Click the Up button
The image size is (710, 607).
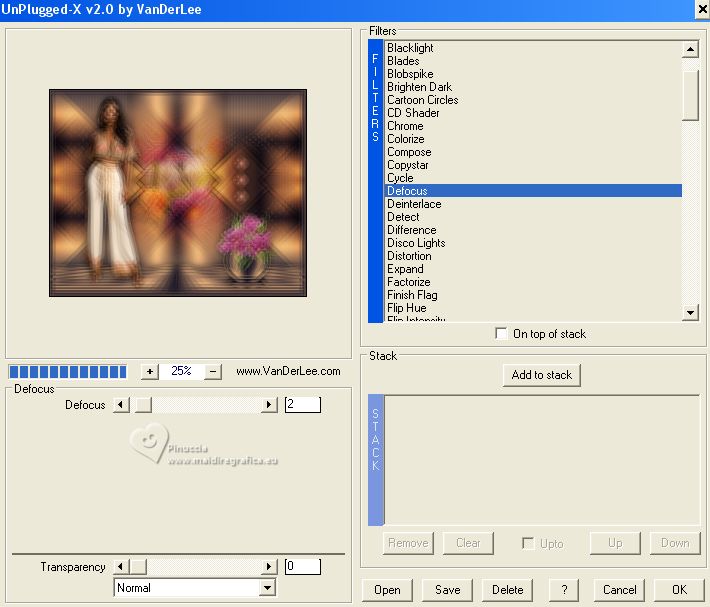[x=615, y=543]
